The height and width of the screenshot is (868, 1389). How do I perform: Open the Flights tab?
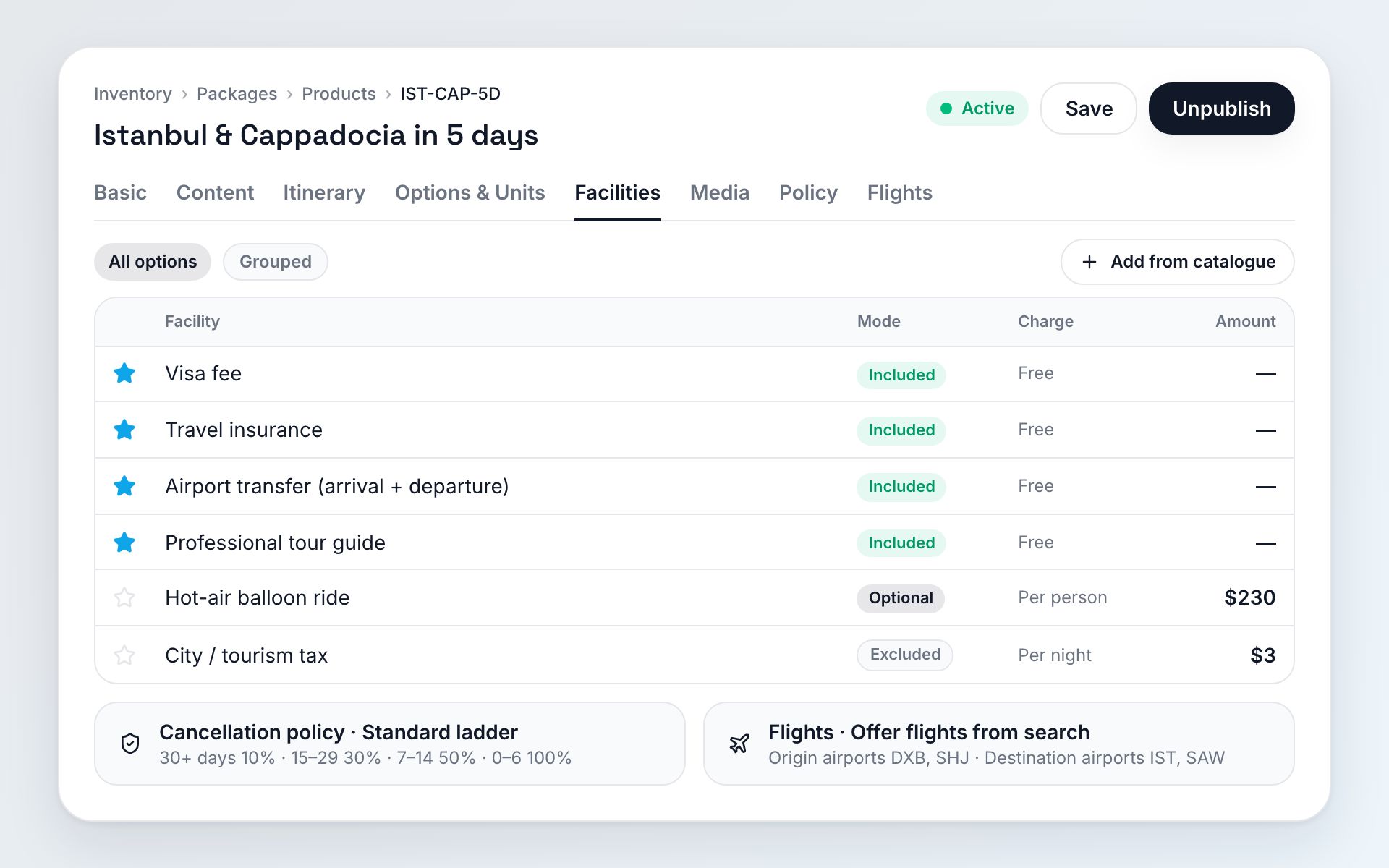899,192
